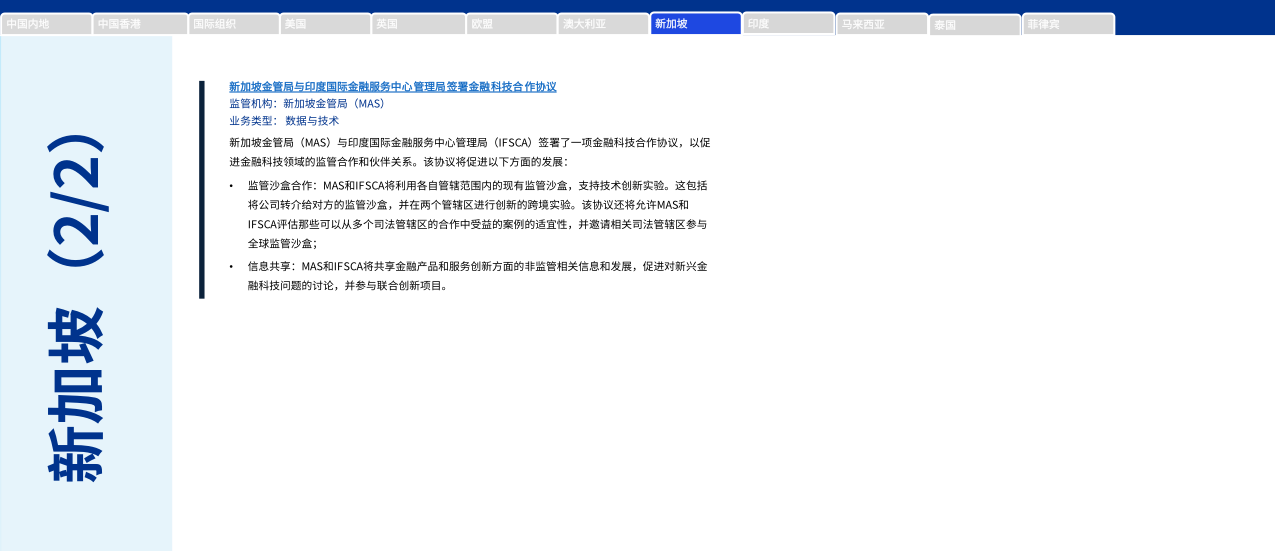
Task: Switch to the 澳大利亚 tab
Action: point(603,24)
